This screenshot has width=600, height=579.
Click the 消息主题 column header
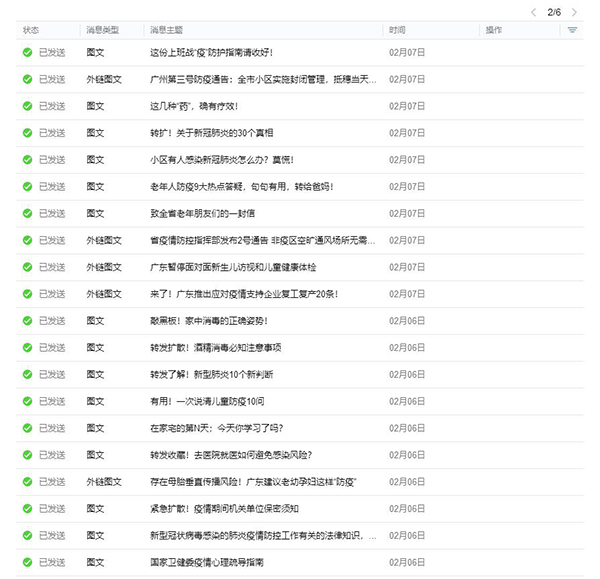coord(166,31)
